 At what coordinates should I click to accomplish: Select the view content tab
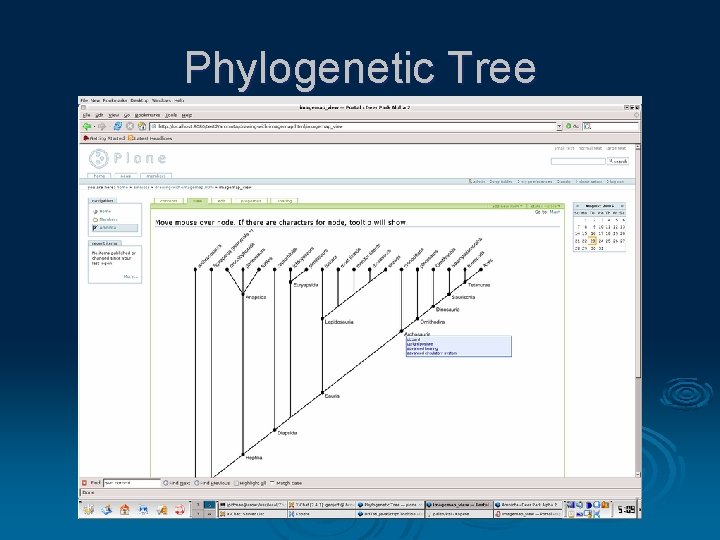[x=197, y=201]
